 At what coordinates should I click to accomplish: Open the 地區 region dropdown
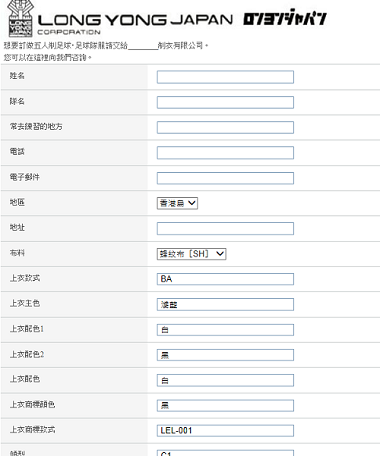177,203
